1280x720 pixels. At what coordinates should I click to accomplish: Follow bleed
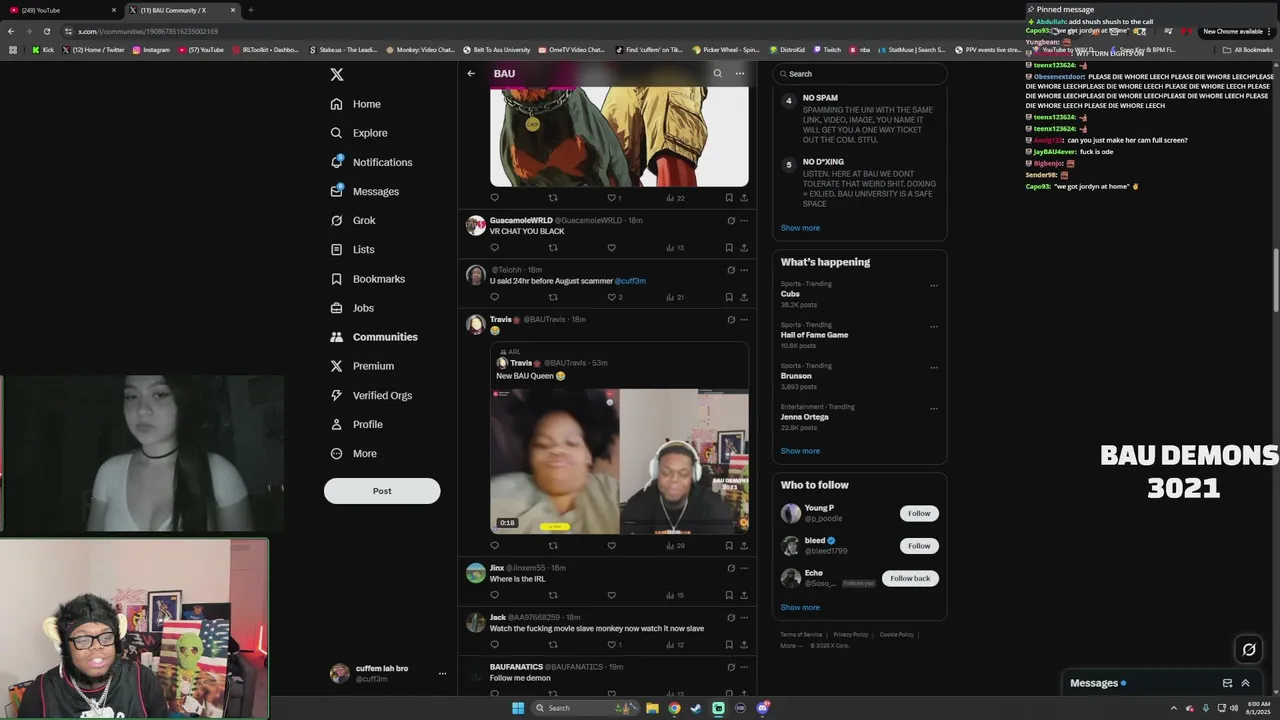point(919,546)
